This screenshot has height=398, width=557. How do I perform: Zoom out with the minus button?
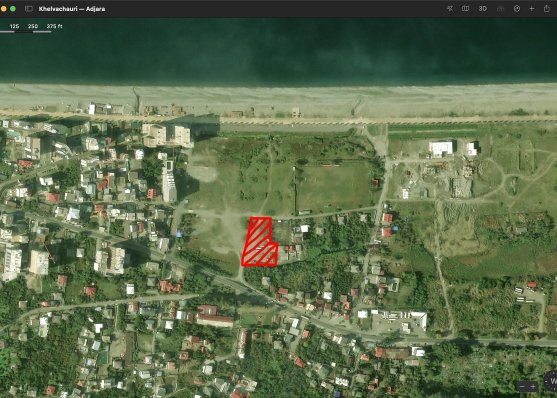(x=521, y=386)
